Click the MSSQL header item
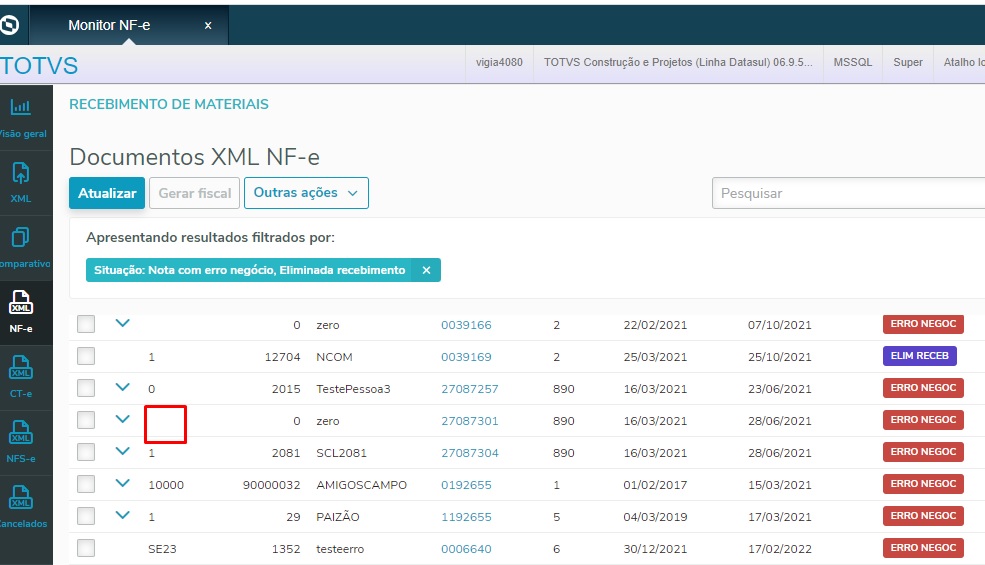Viewport: 985px width, 565px height. pyautogui.click(x=852, y=62)
